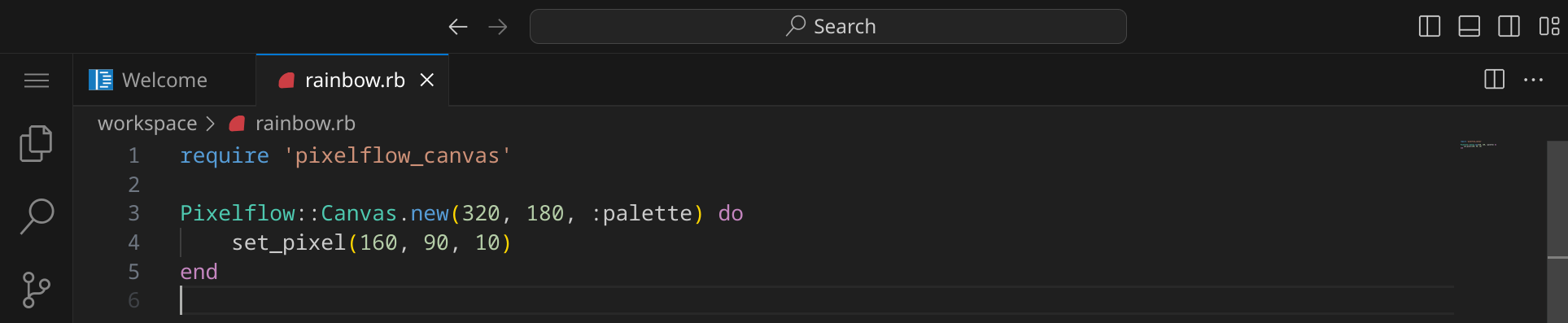Split the editor to the right
The height and width of the screenshot is (323, 1568).
(x=1494, y=80)
